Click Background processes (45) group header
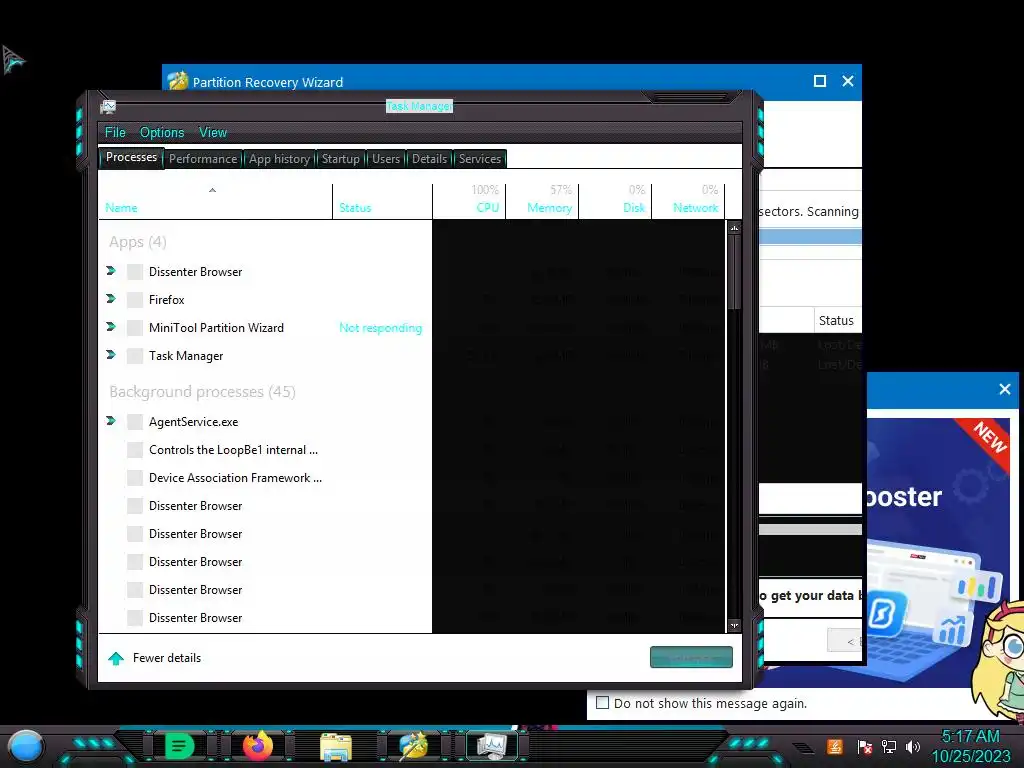This screenshot has height=768, width=1024. [x=202, y=392]
